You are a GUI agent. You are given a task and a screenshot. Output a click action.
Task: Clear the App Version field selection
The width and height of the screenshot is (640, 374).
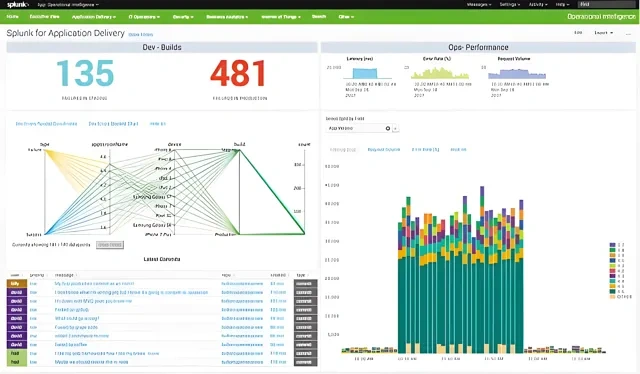pyautogui.click(x=388, y=128)
